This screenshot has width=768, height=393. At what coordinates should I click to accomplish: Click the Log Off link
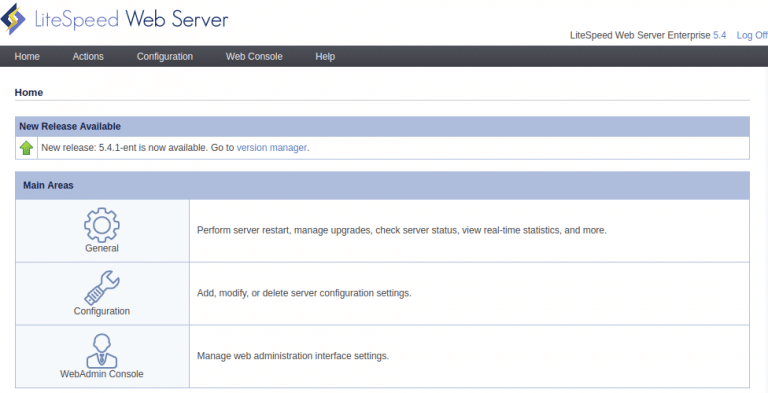[x=752, y=35]
